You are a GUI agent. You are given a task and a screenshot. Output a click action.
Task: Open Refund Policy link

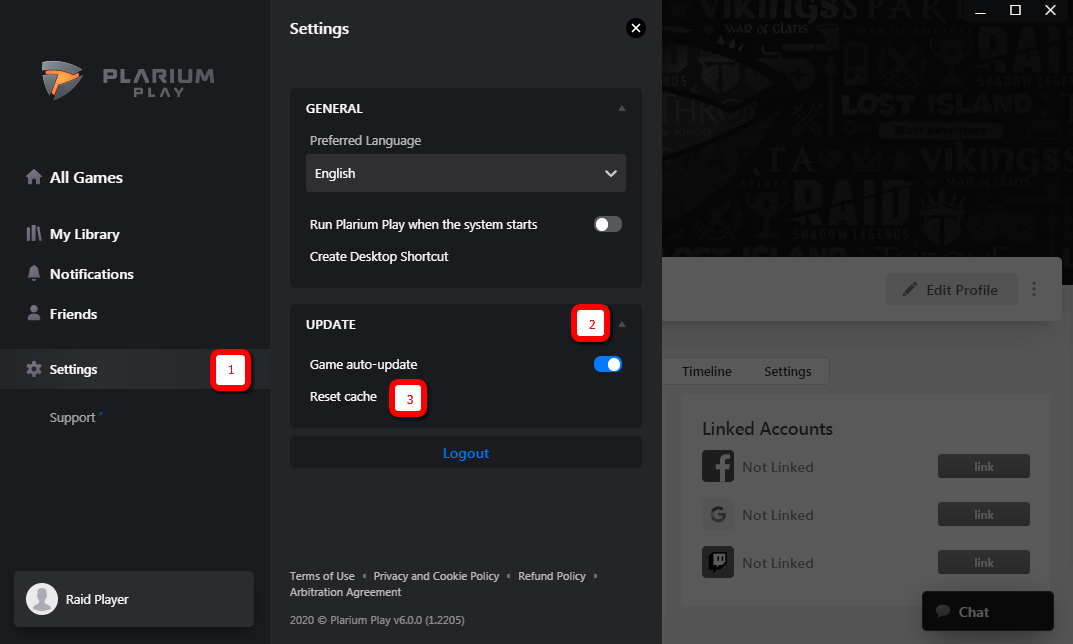pos(552,576)
